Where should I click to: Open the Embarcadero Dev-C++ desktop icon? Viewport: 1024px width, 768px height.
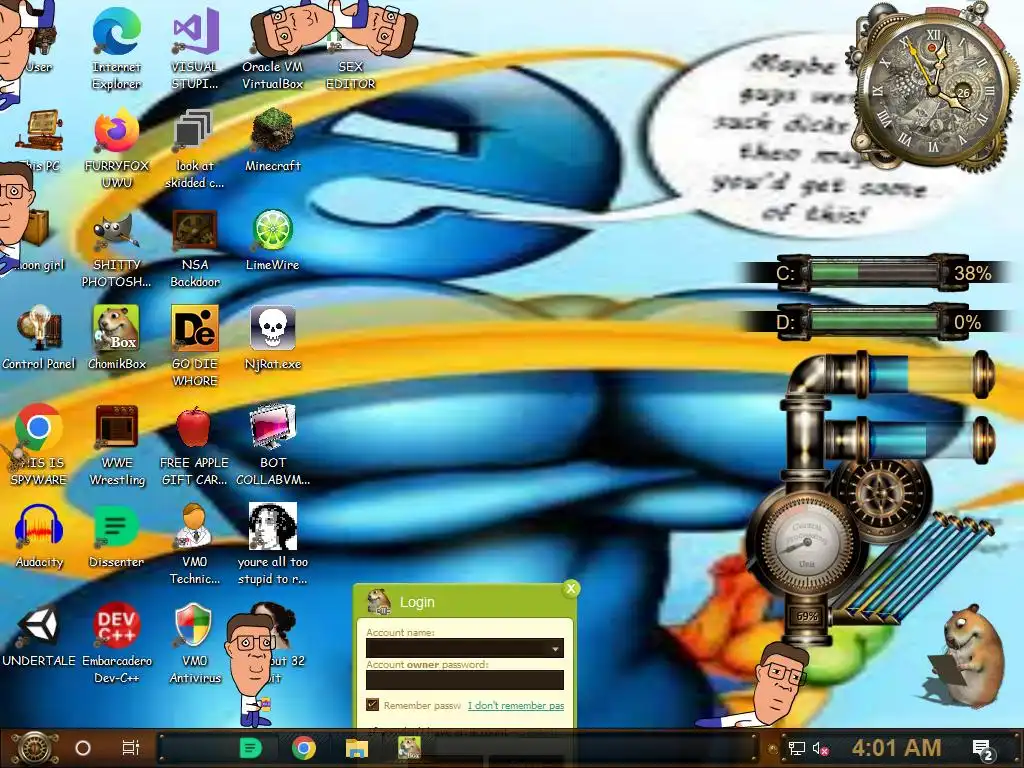[116, 644]
